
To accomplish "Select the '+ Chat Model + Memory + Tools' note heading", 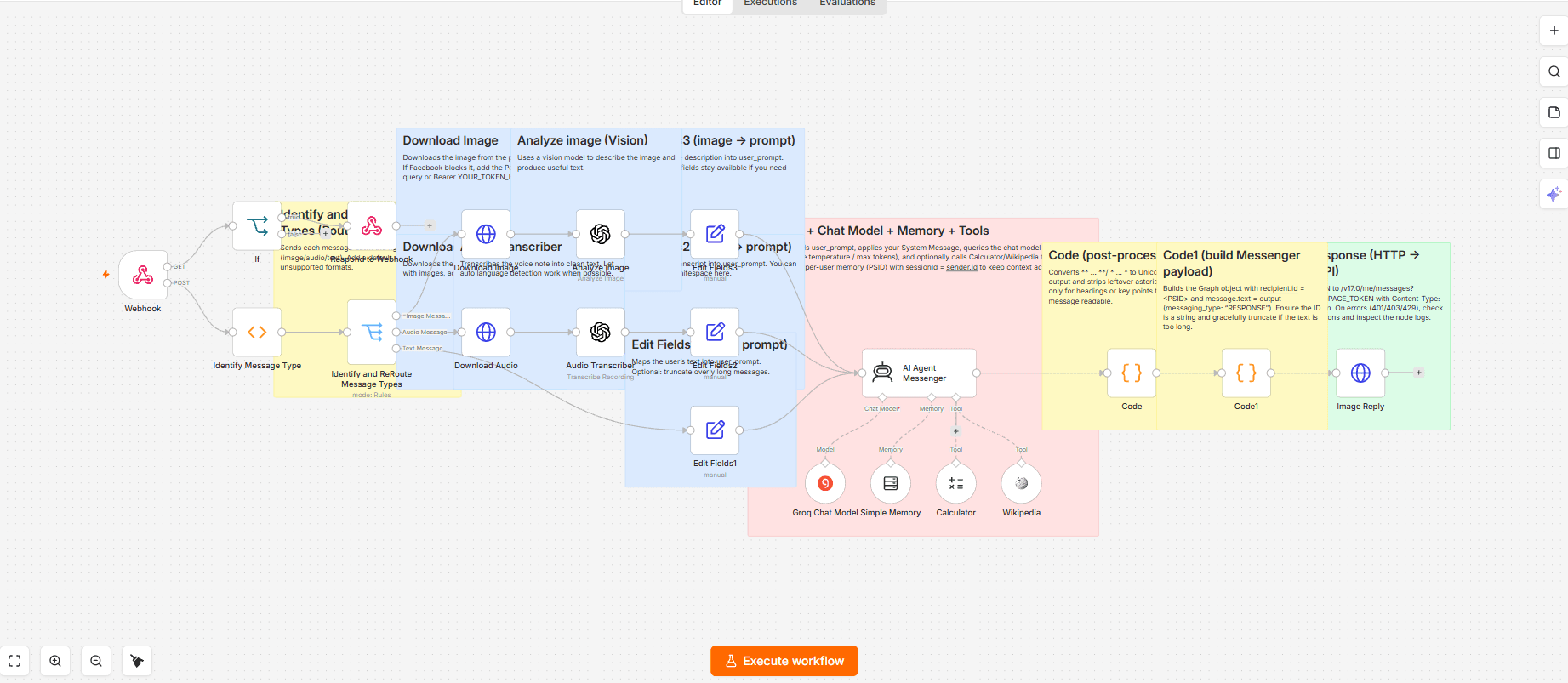I will [x=898, y=231].
